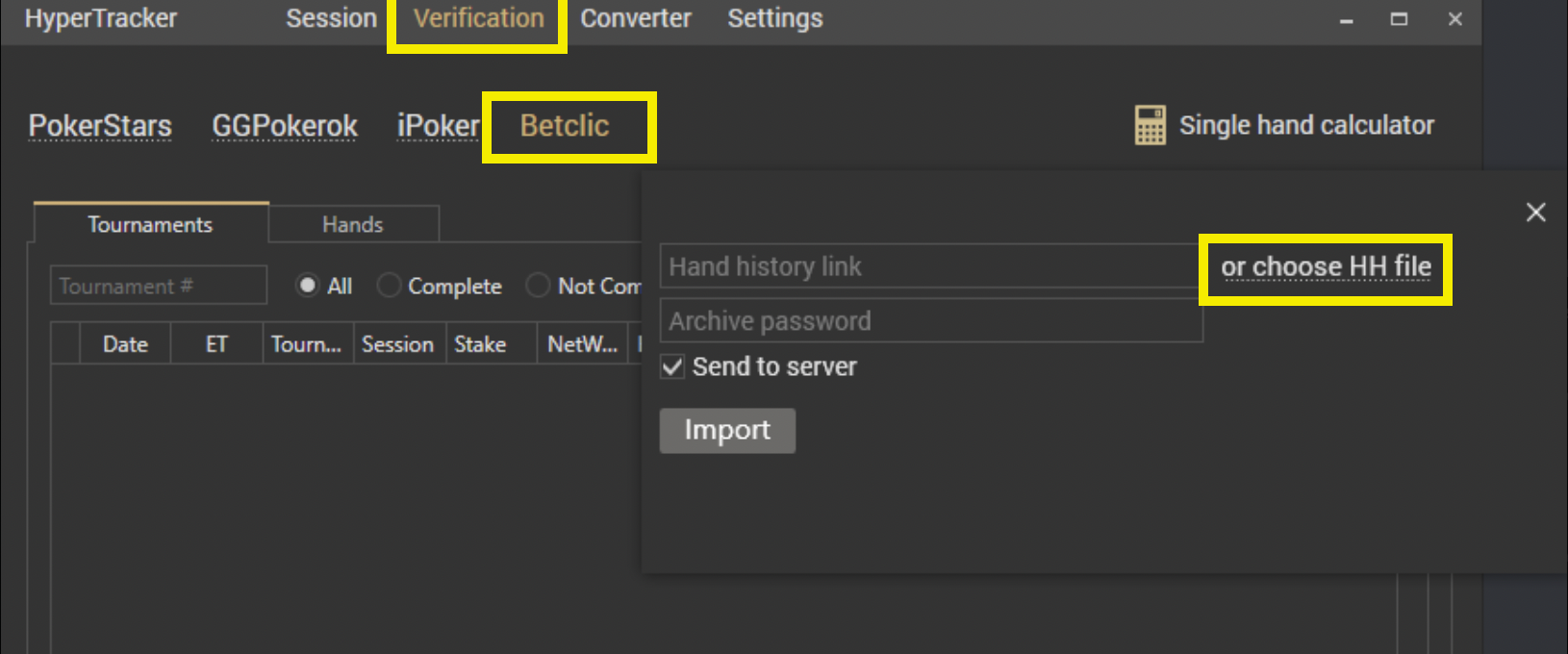Click 'or choose HH file' link
This screenshot has width=1568, height=654.
(x=1326, y=266)
